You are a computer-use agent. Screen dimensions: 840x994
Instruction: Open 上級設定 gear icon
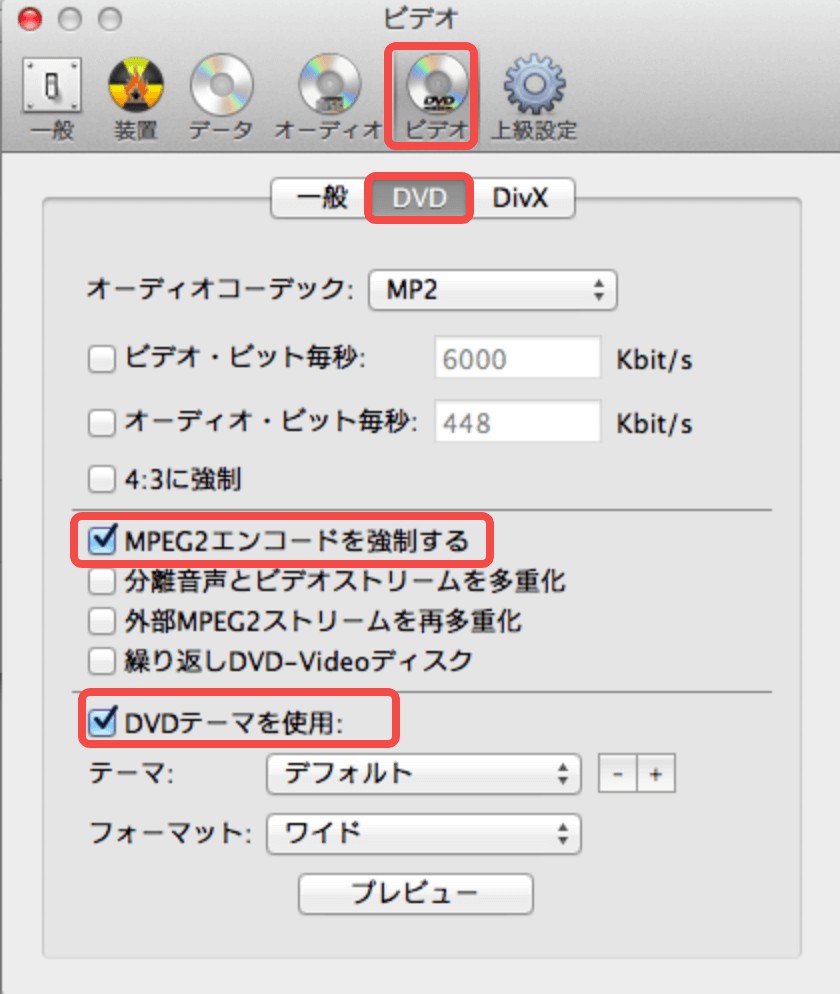[x=534, y=85]
